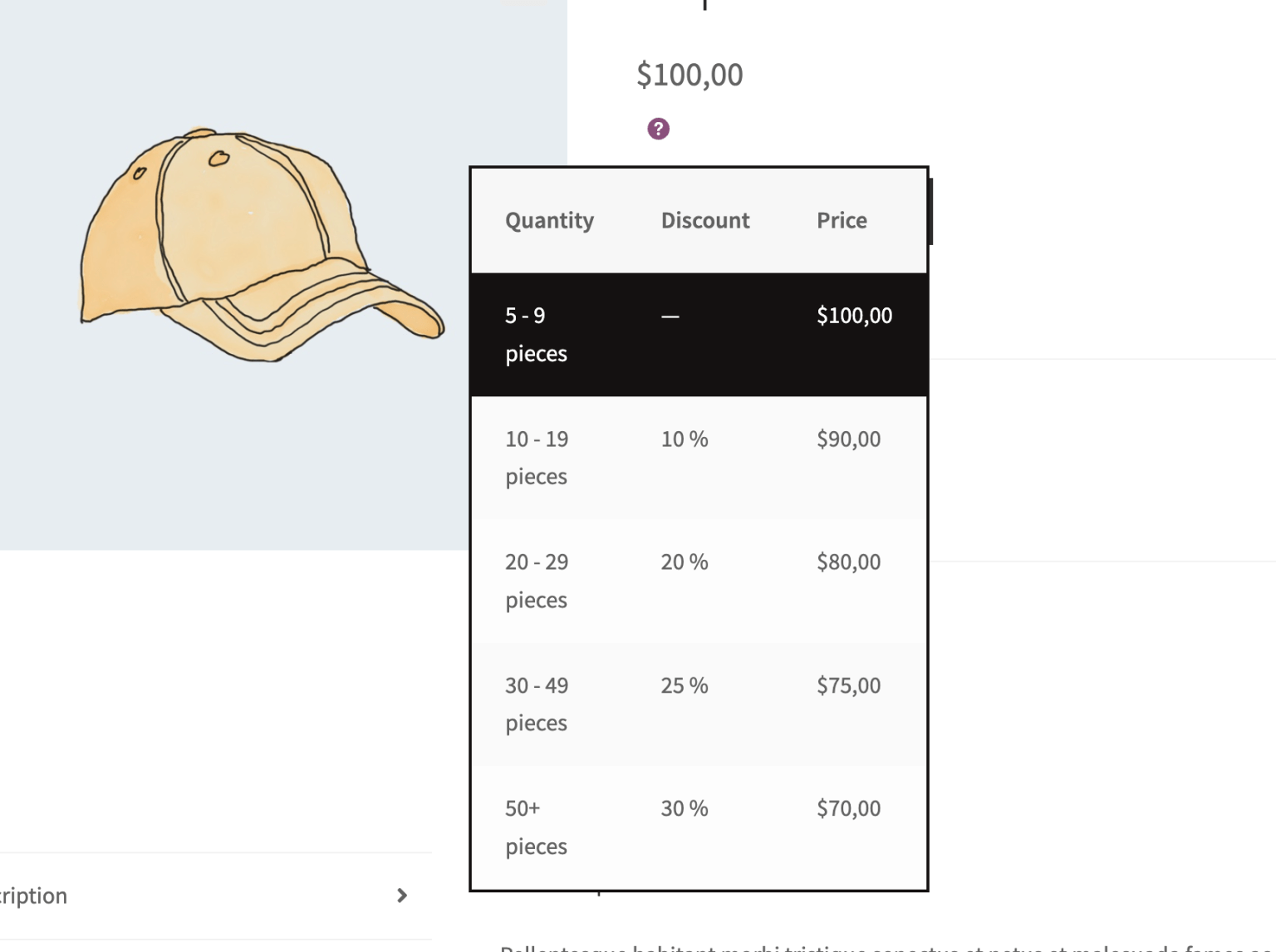The width and height of the screenshot is (1276, 952).
Task: Click the $100,00 product price text
Action: (x=690, y=75)
